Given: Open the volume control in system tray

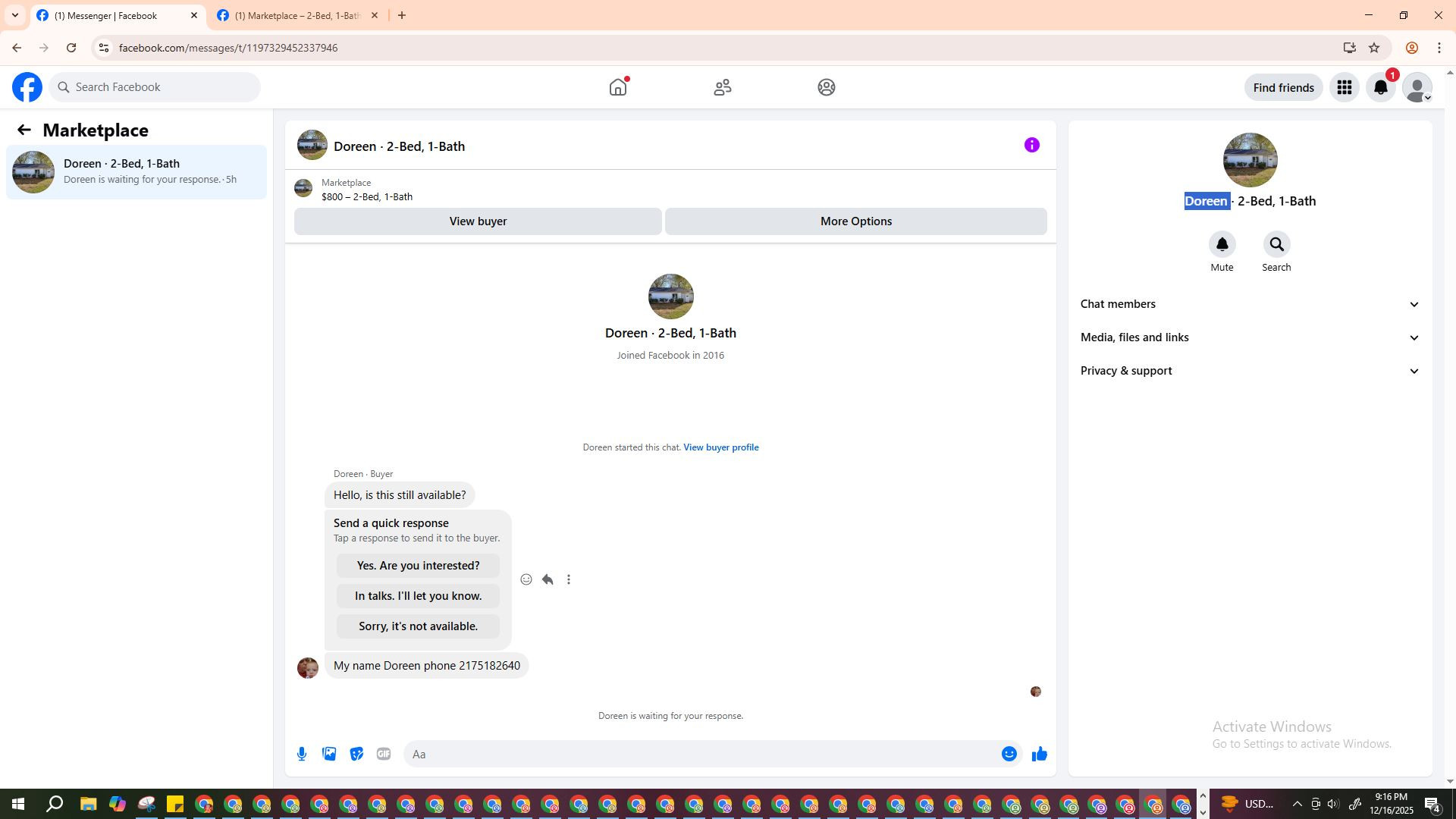Looking at the screenshot, I should (1333, 804).
